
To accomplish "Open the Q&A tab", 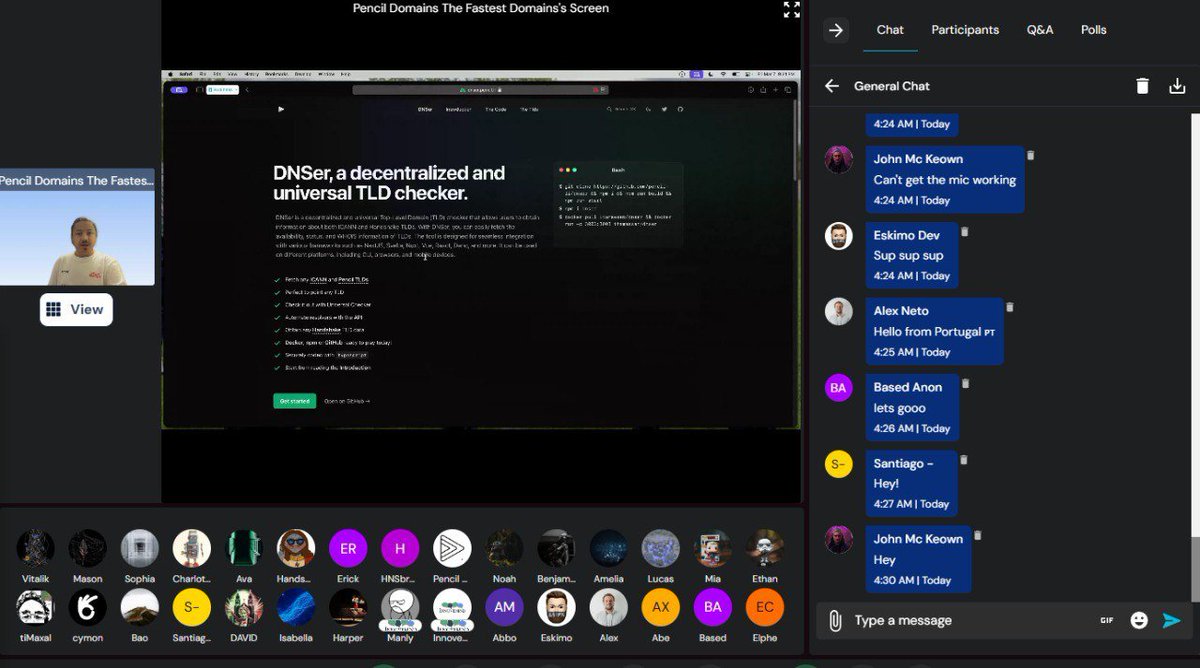I will coord(1040,30).
